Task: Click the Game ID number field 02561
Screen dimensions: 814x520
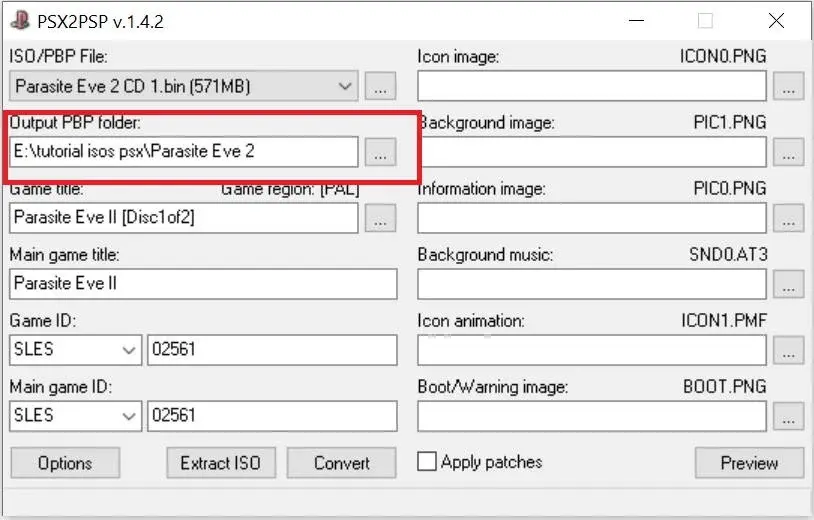Action: [x=271, y=350]
